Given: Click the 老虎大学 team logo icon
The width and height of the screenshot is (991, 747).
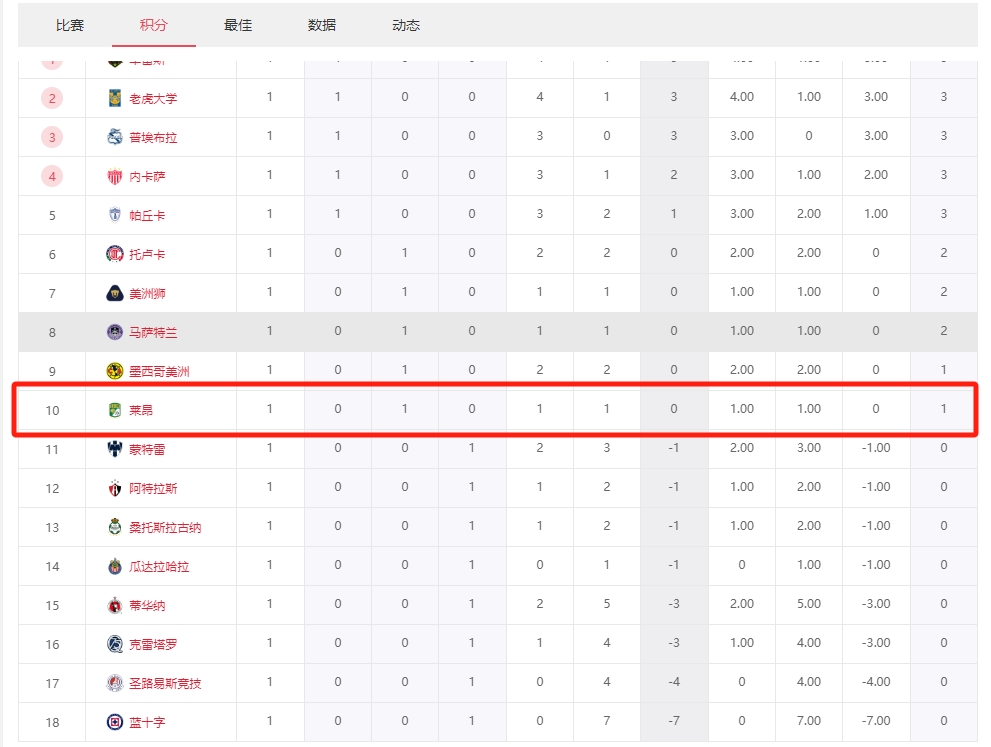Looking at the screenshot, I should (x=115, y=98).
